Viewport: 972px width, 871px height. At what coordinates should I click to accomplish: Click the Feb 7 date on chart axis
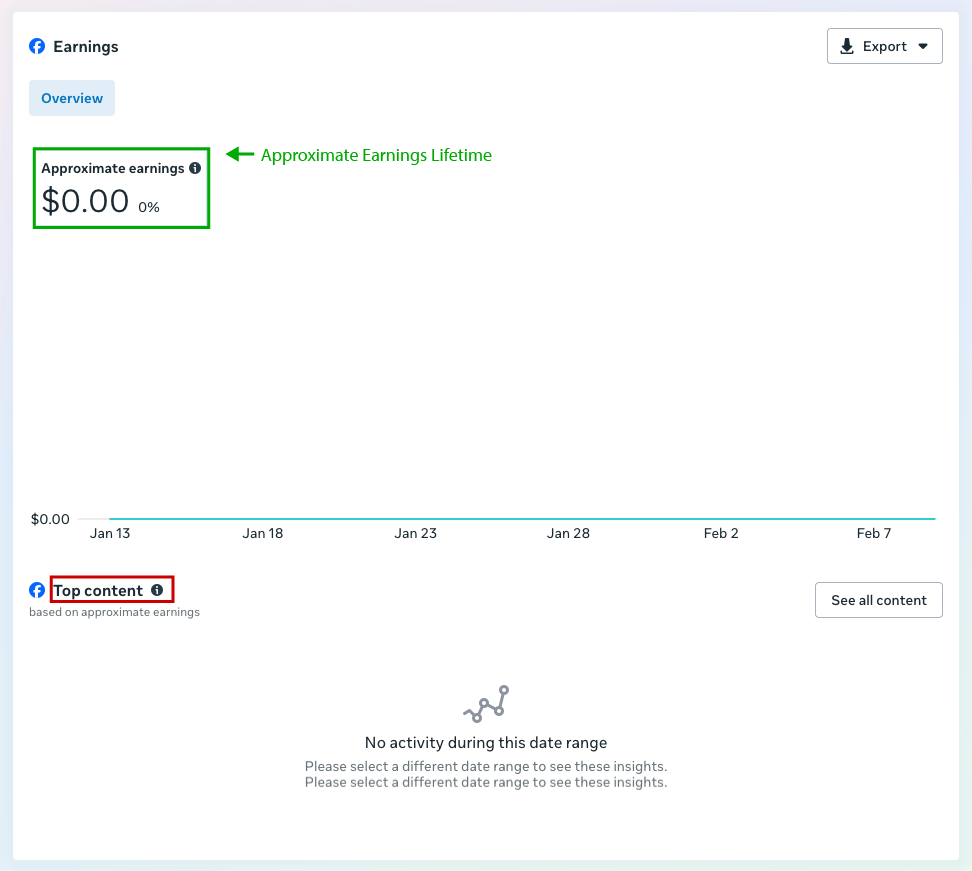click(x=873, y=534)
